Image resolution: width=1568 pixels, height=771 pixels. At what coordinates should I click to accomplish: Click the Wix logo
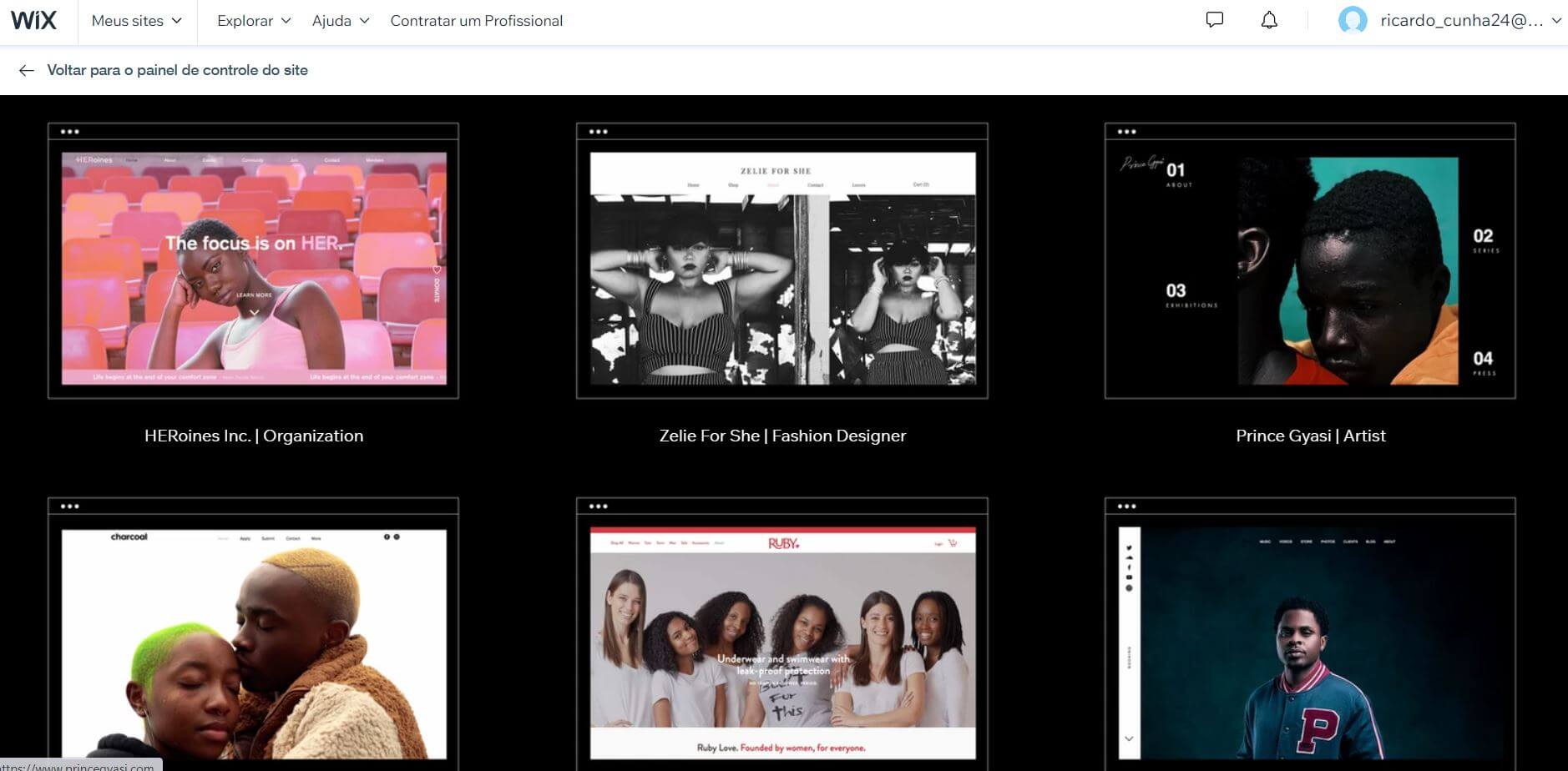click(33, 21)
